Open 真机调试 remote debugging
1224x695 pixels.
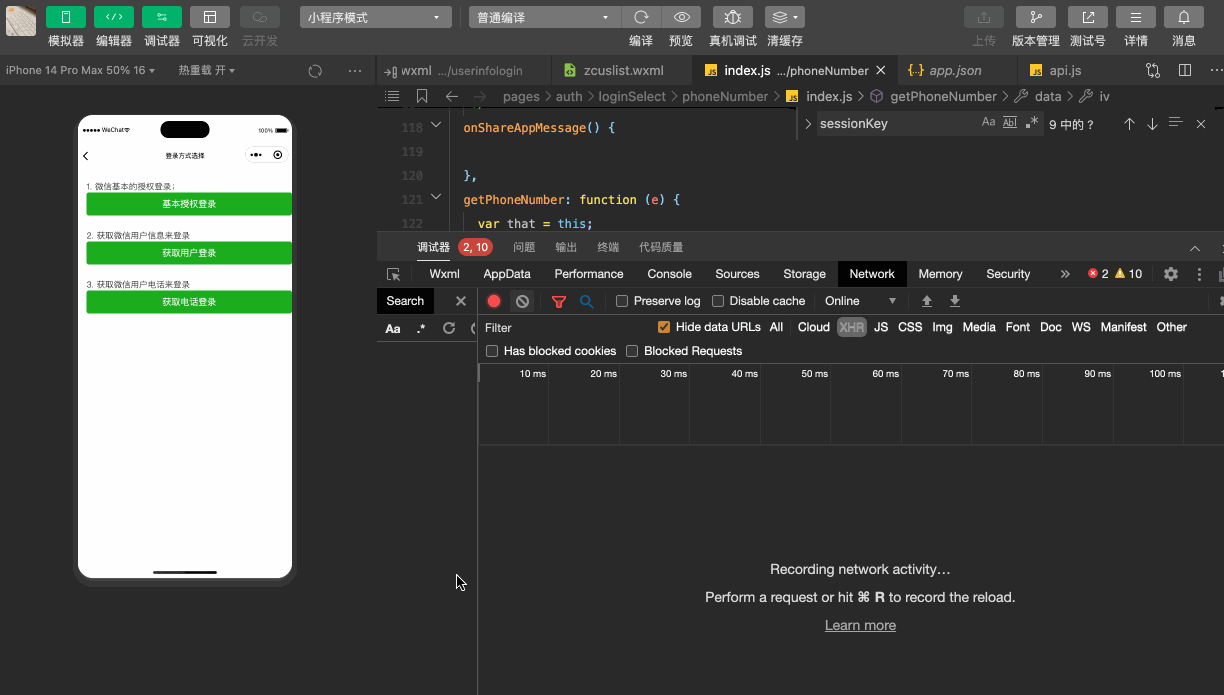(x=732, y=16)
